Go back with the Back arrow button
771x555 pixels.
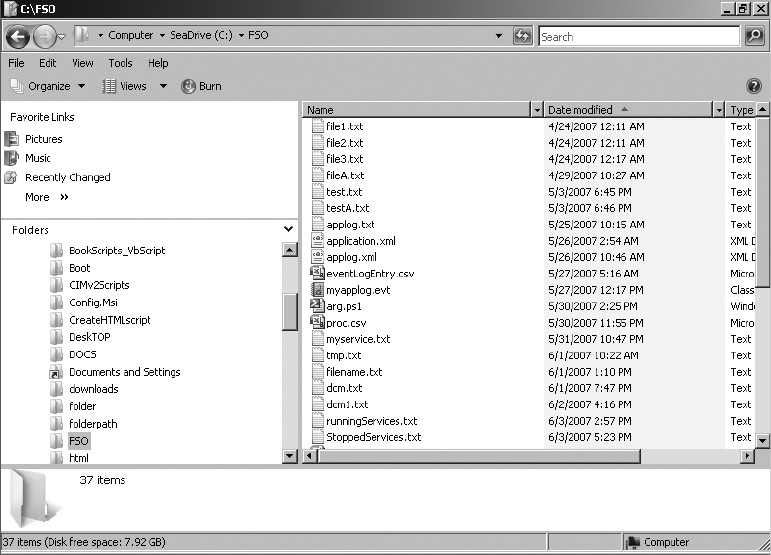point(17,37)
